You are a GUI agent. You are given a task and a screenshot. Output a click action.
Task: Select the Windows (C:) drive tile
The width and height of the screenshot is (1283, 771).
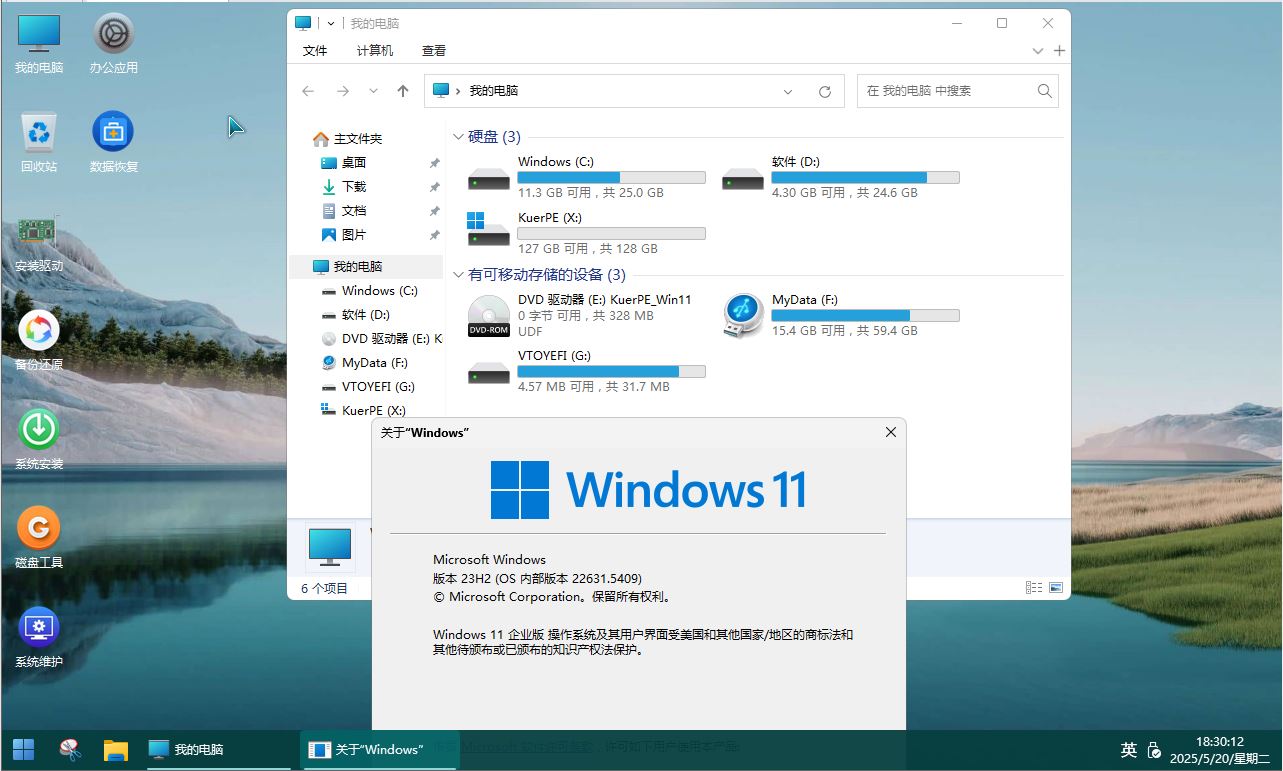587,176
